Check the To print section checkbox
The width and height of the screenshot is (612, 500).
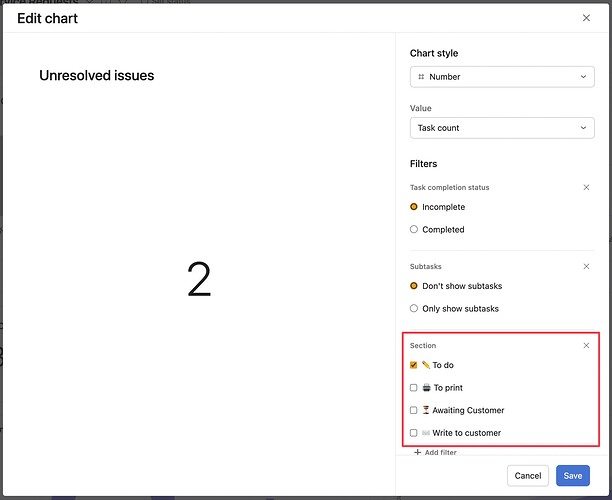point(414,388)
